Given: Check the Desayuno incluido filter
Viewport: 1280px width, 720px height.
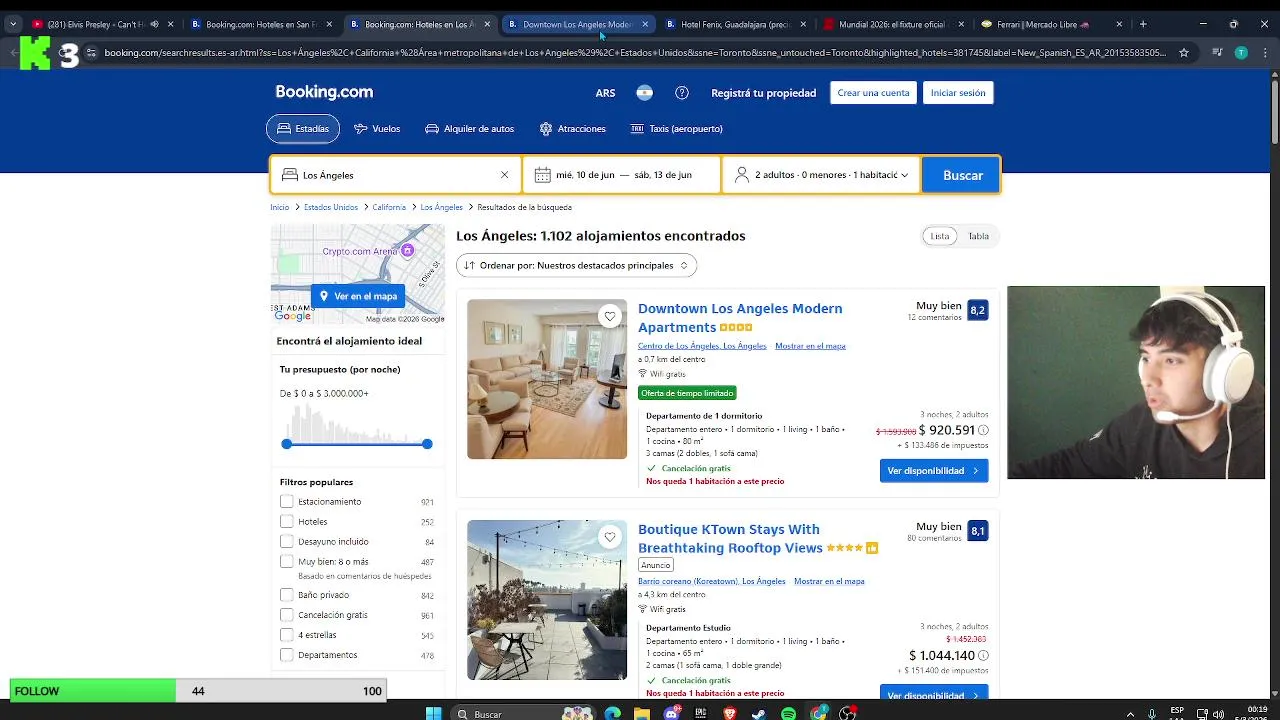Looking at the screenshot, I should point(287,541).
